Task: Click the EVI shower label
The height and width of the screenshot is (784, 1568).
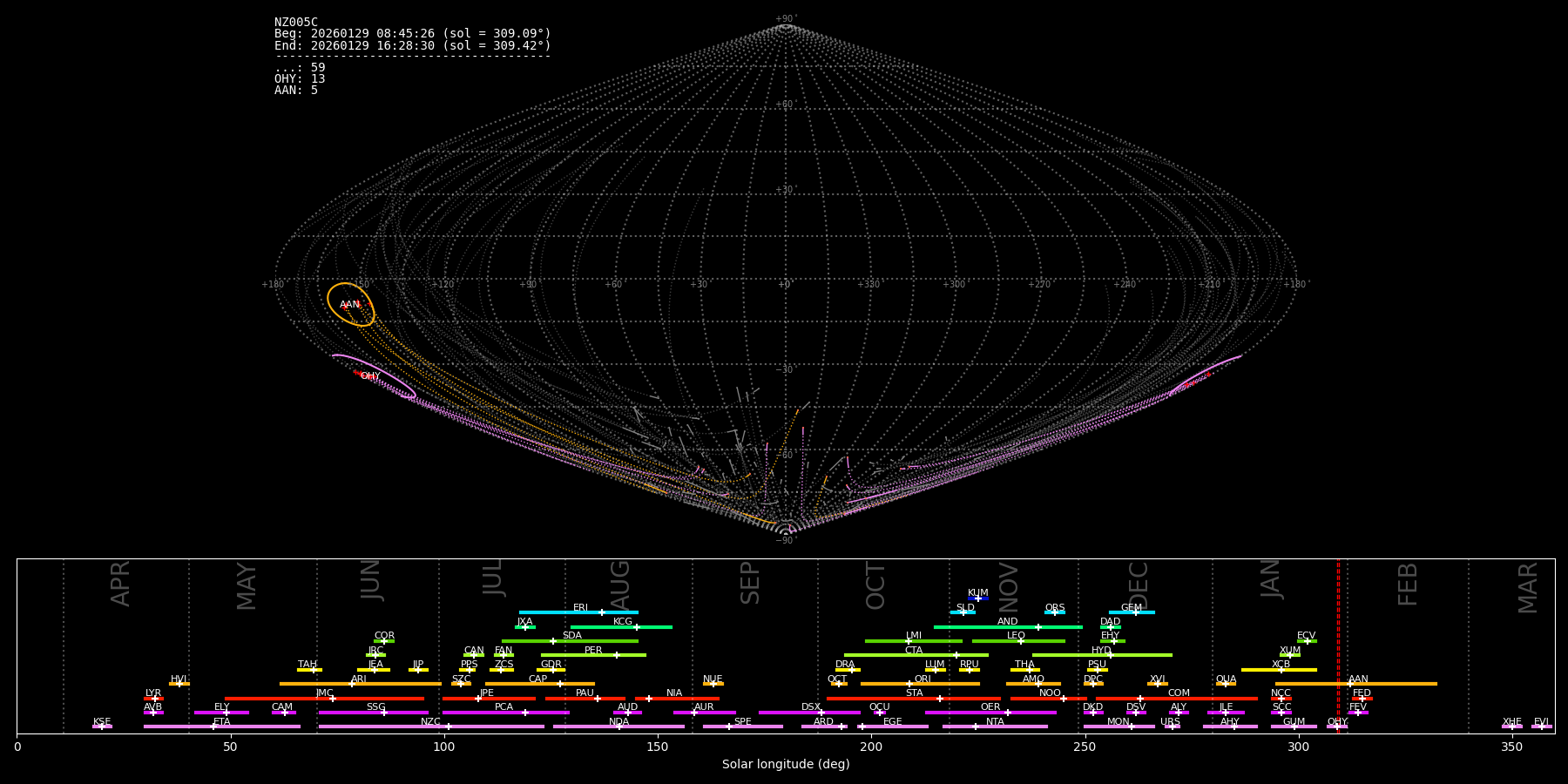Action: coord(1541,722)
